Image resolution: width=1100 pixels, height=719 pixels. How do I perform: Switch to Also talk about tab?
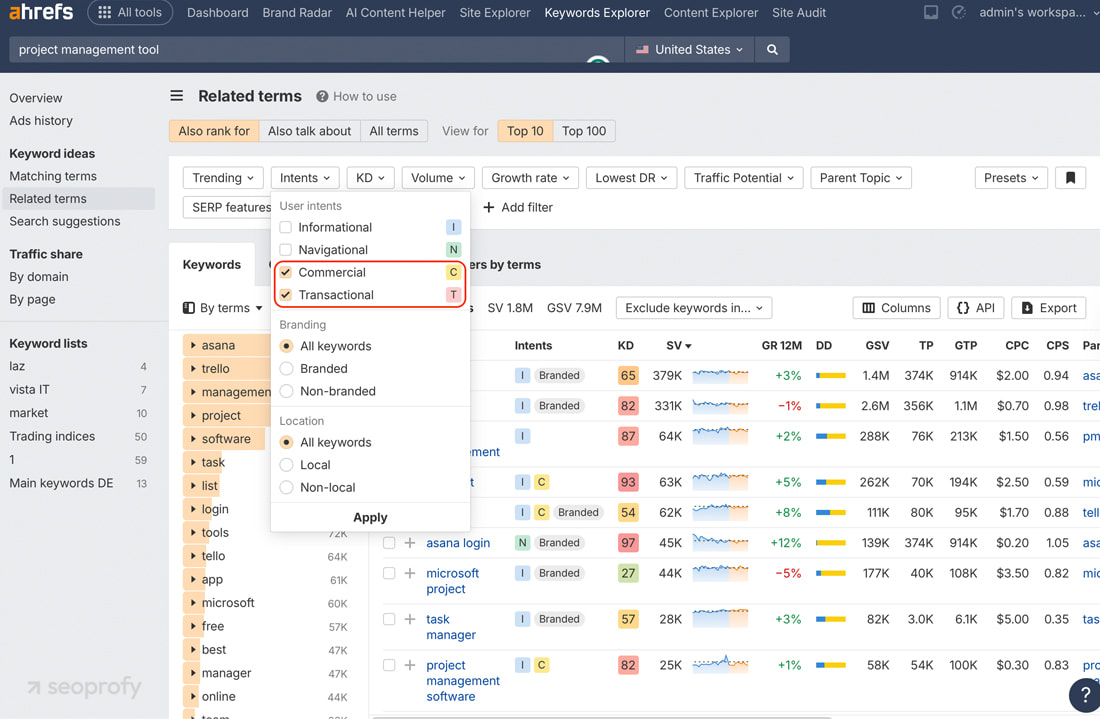[x=309, y=131]
